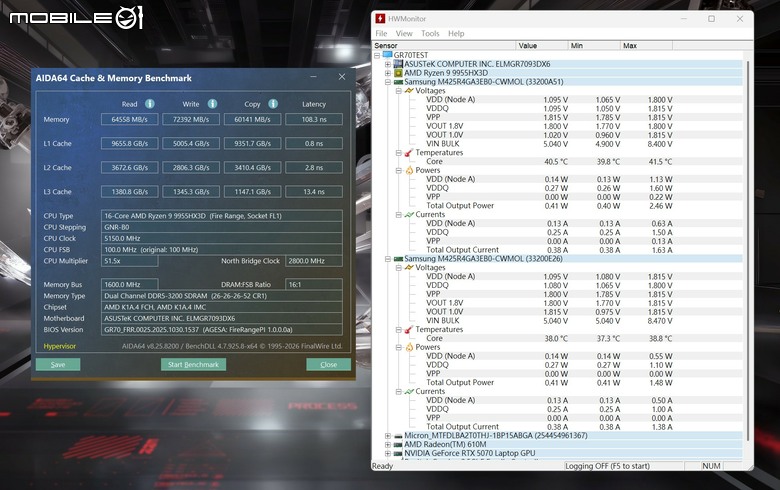Viewport: 780px width, 490px height.
Task: Collapse the GR70TEST root node
Action: pyautogui.click(x=377, y=55)
